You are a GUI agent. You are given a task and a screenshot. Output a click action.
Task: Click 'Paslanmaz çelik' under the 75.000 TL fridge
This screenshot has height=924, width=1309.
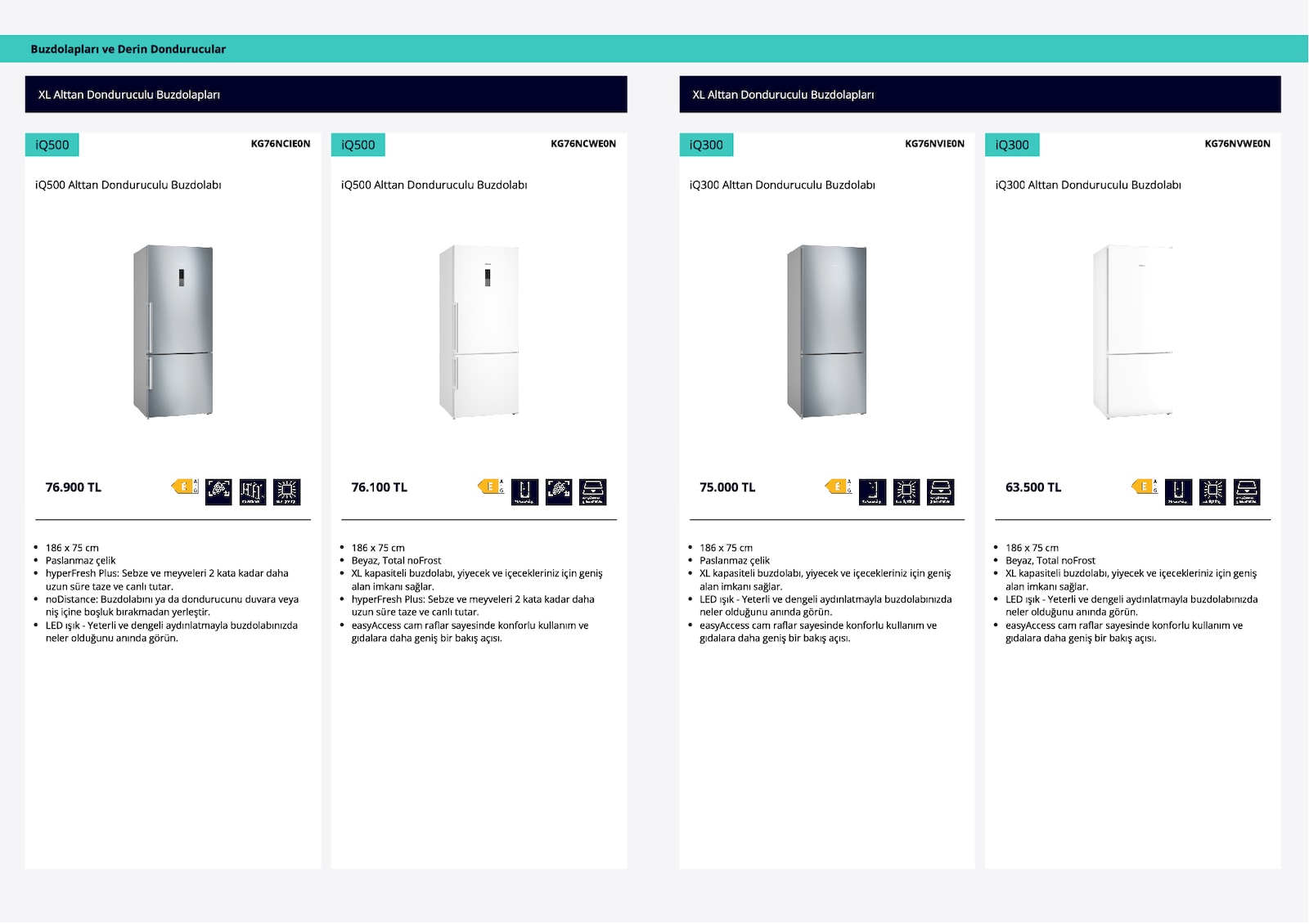point(735,561)
